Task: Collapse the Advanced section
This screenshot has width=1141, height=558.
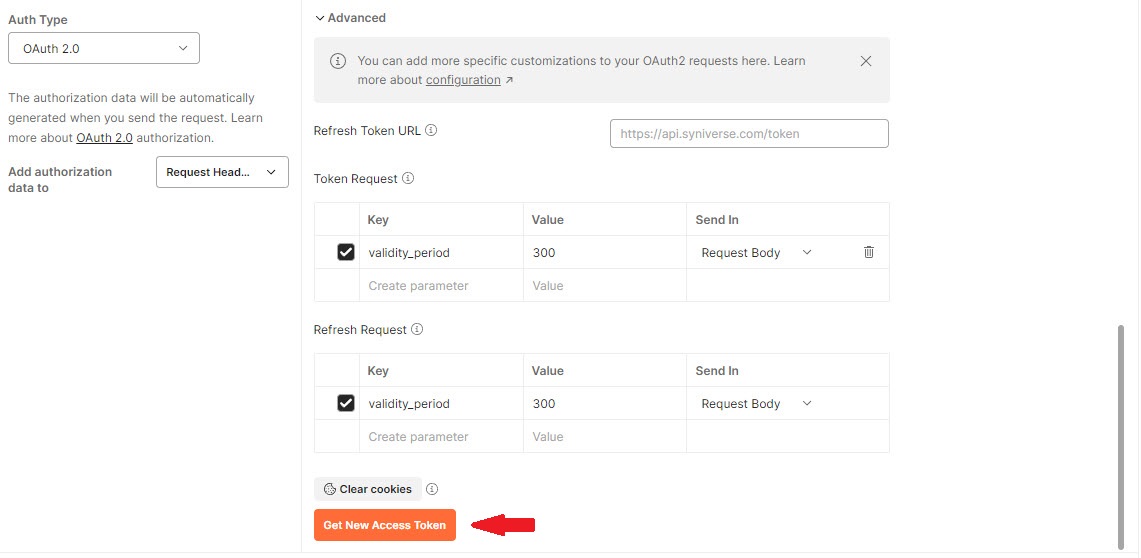Action: [x=350, y=18]
